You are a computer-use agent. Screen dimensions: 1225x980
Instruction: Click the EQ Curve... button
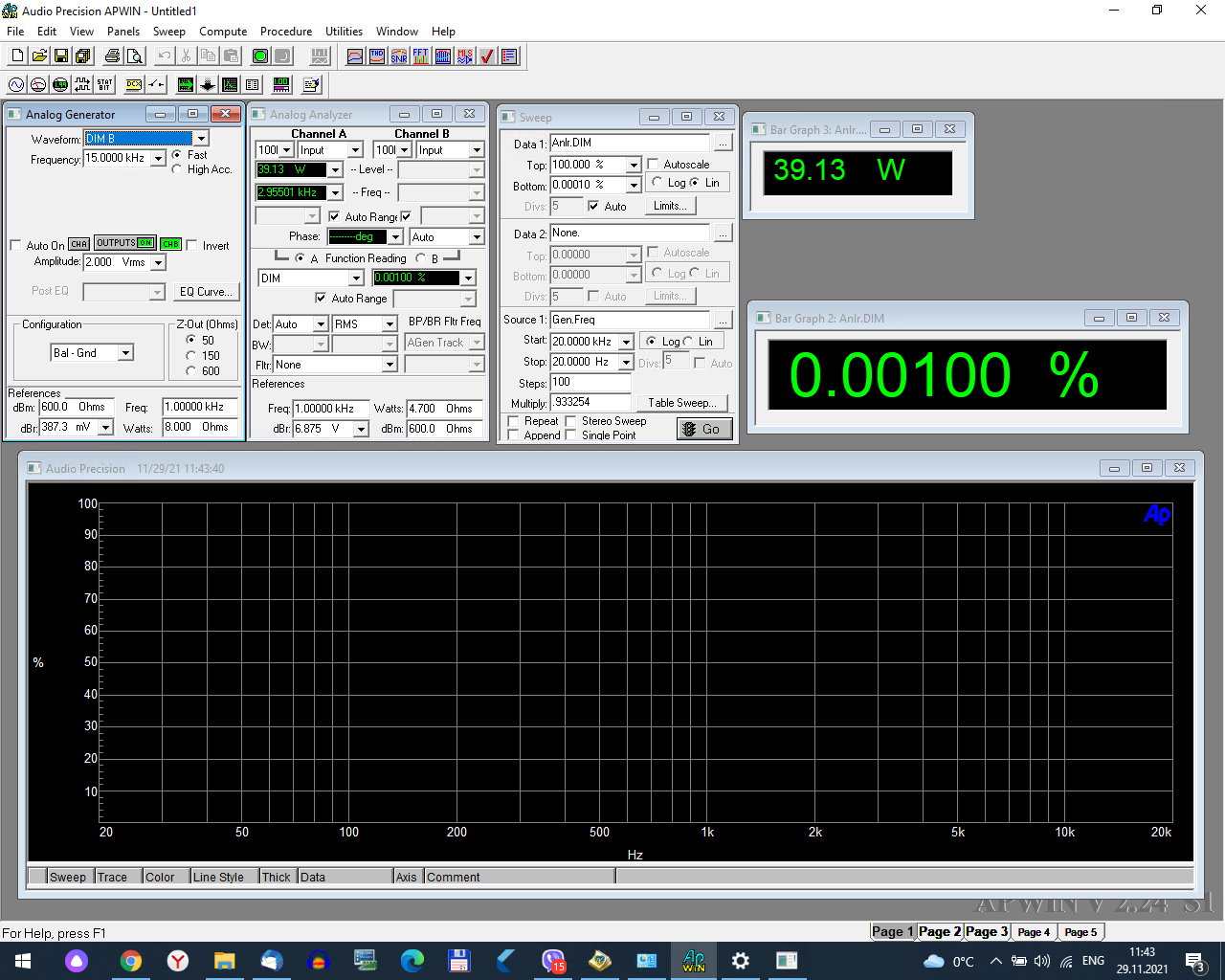(205, 292)
